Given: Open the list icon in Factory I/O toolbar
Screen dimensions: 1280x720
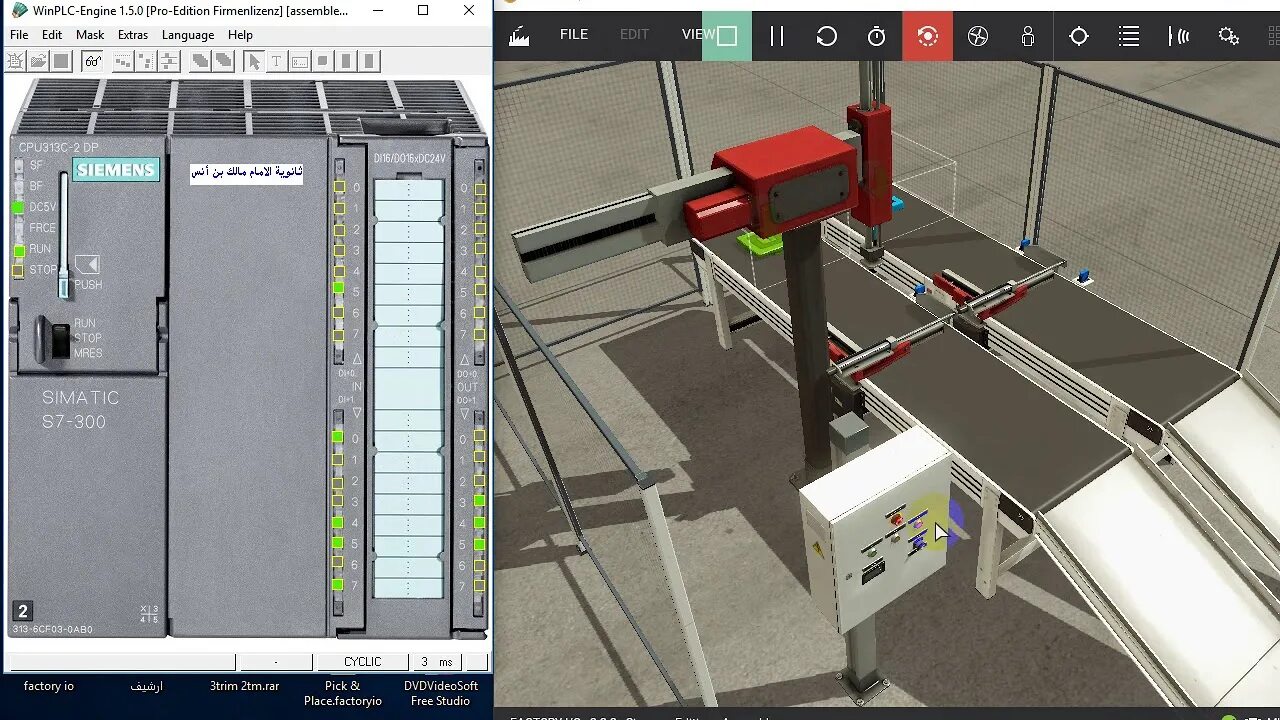Looking at the screenshot, I should pyautogui.click(x=1129, y=36).
